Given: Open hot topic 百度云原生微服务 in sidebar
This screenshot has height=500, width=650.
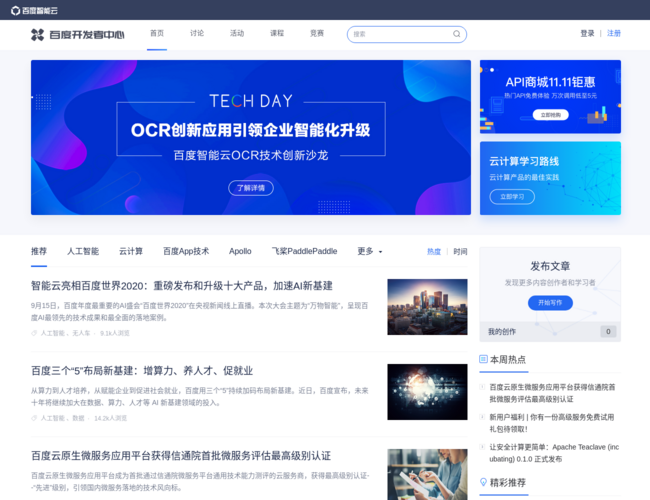Looking at the screenshot, I should (552, 393).
